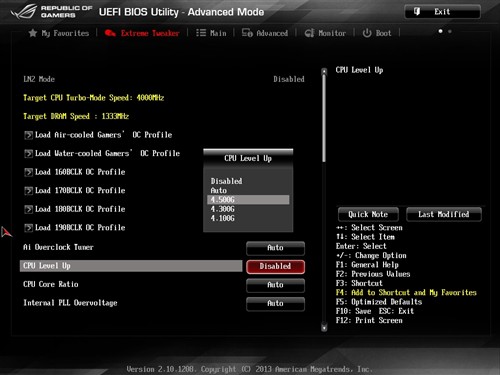Click Target CPU Turbo-Mode Speed: 4000MHz text
This screenshot has width=500, height=375.
(x=94, y=98)
